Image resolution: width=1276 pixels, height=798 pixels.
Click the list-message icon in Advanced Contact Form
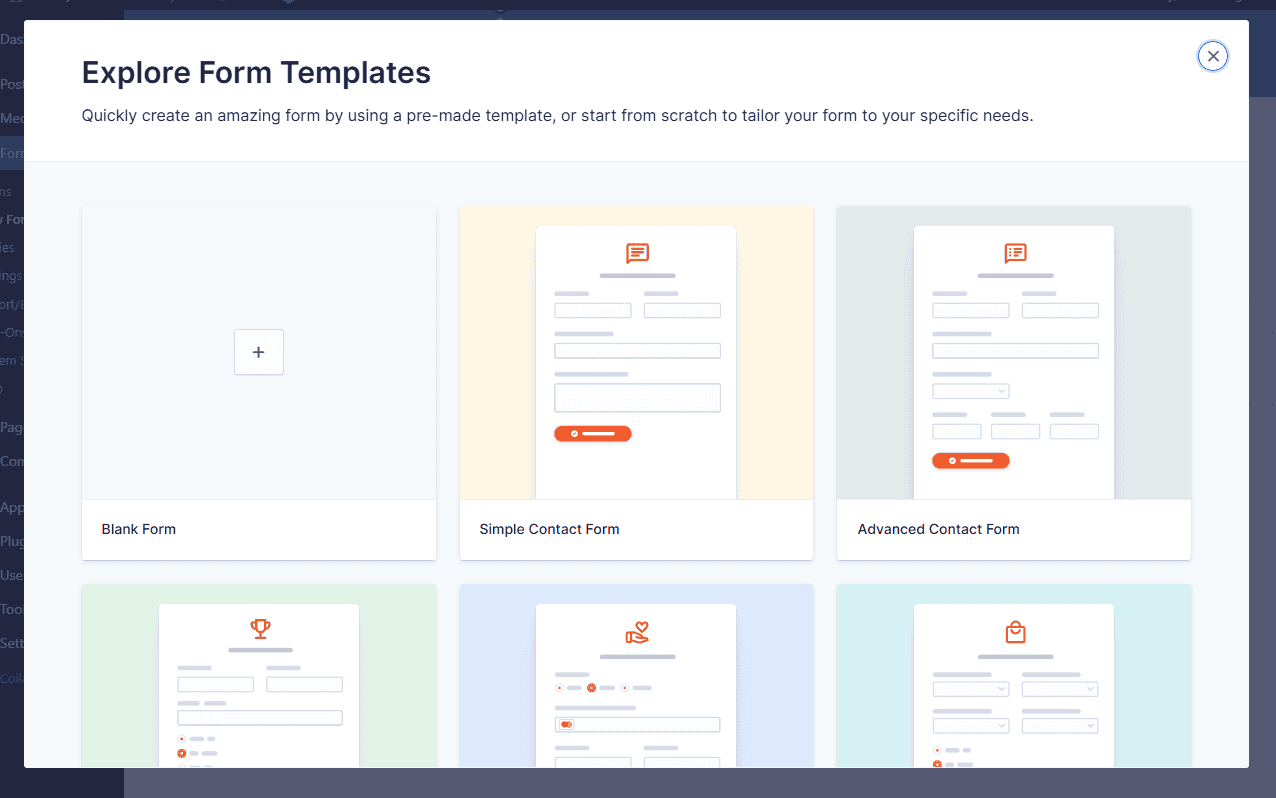pyautogui.click(x=1015, y=253)
